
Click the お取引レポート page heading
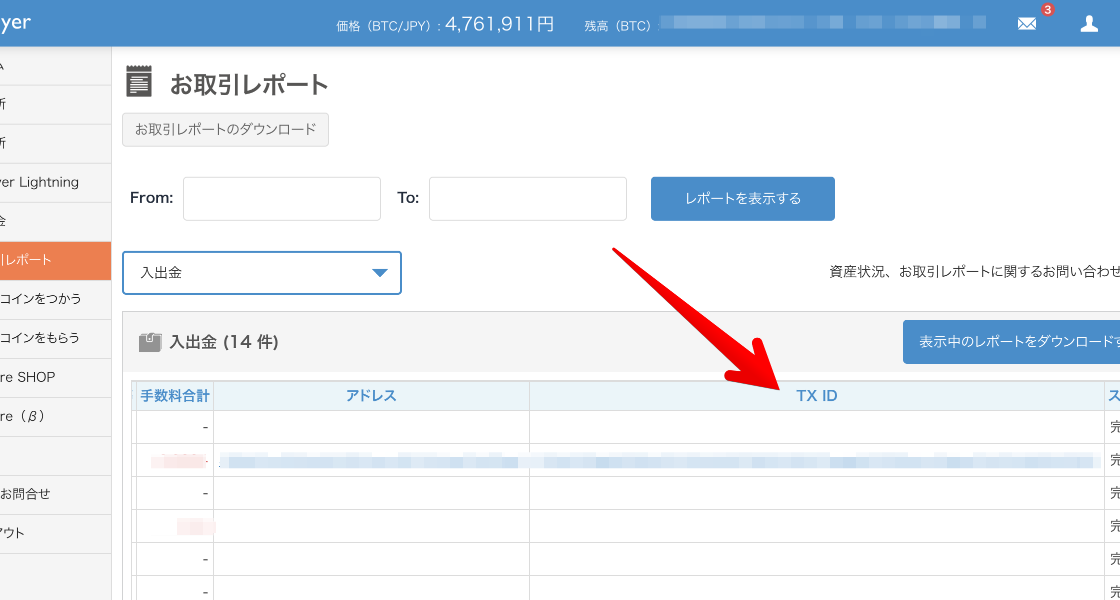(249, 85)
